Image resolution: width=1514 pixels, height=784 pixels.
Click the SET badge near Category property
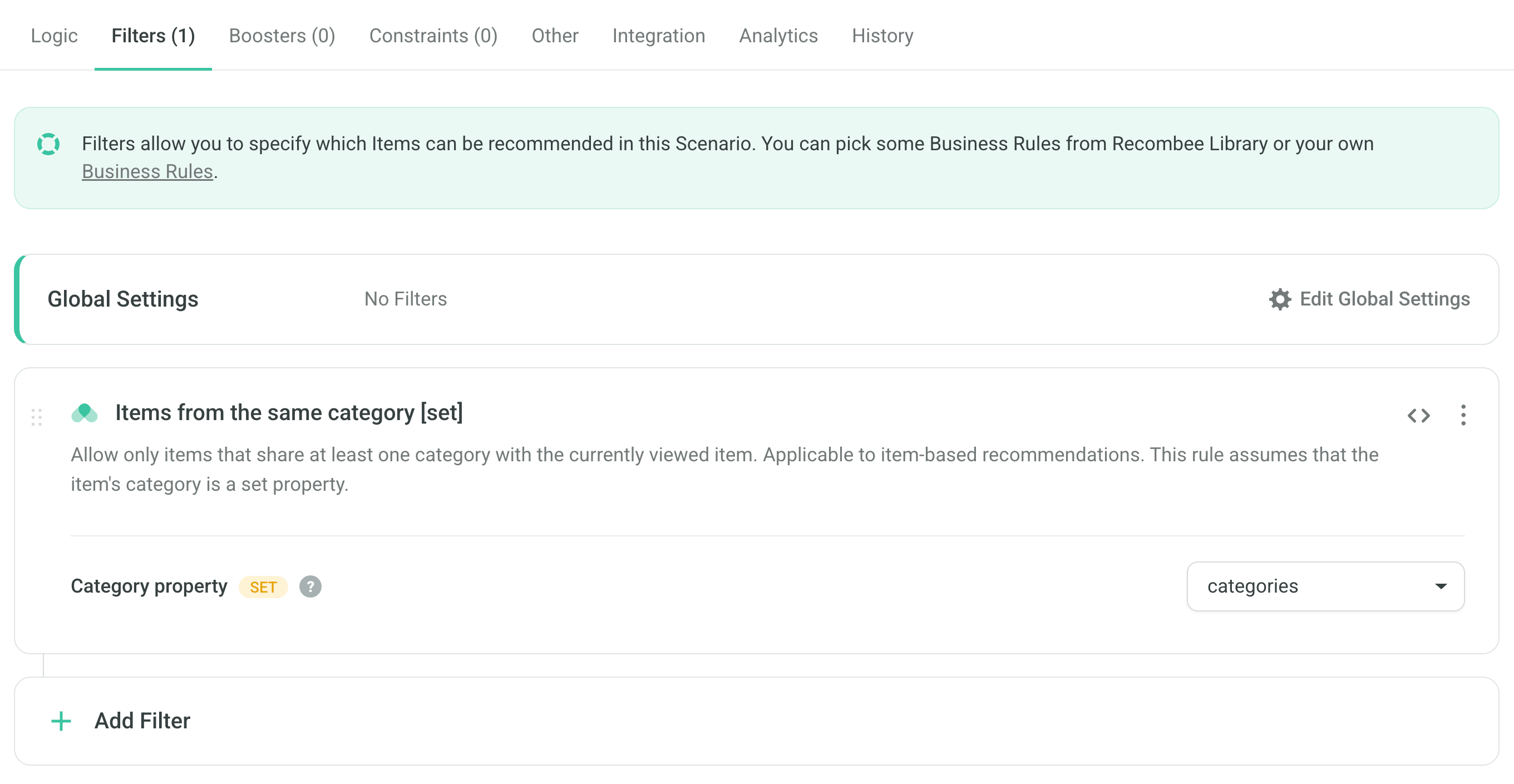(x=263, y=586)
